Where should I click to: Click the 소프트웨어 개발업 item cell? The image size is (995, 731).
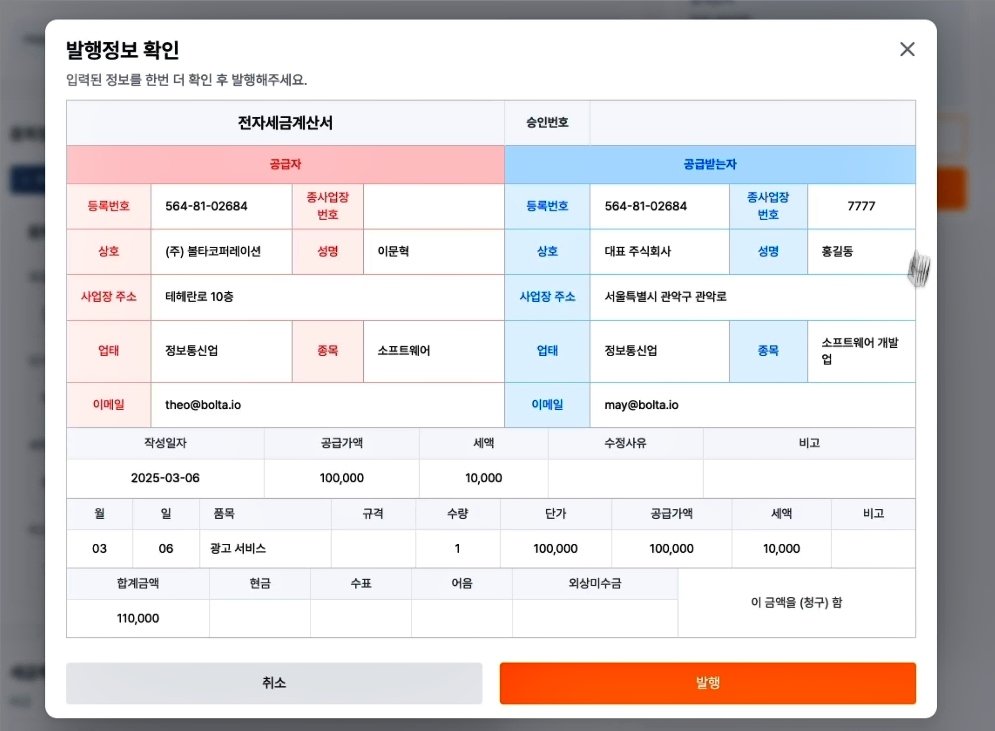(860, 351)
